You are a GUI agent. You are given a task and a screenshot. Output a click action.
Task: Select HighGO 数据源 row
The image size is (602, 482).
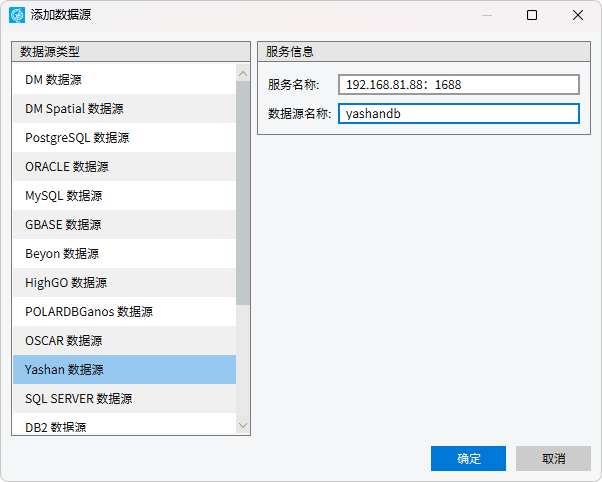[x=124, y=283]
